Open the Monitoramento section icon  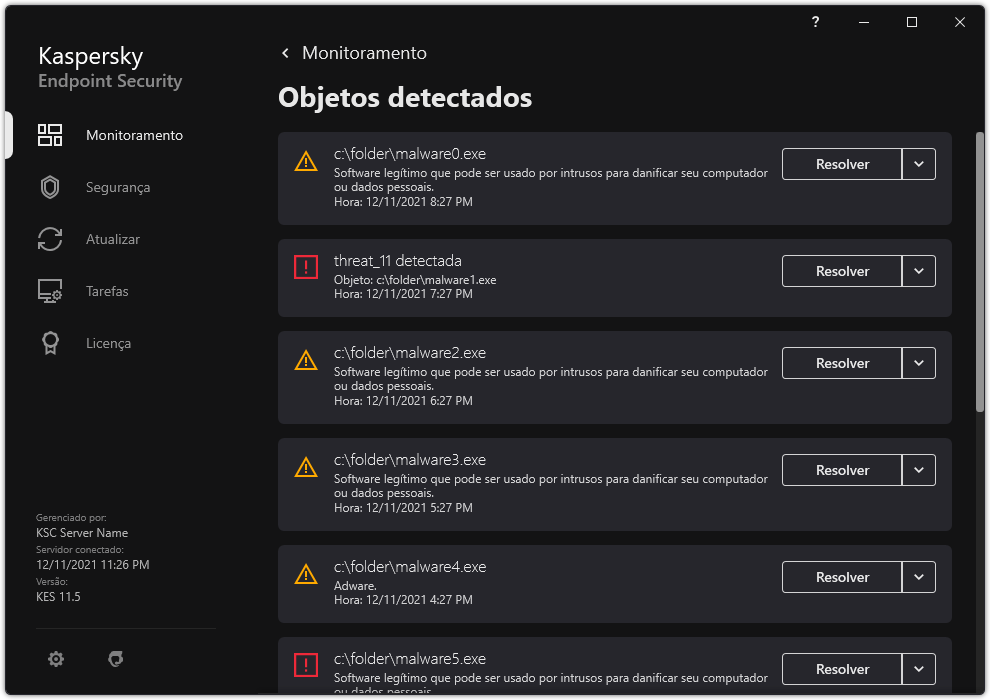[50, 135]
